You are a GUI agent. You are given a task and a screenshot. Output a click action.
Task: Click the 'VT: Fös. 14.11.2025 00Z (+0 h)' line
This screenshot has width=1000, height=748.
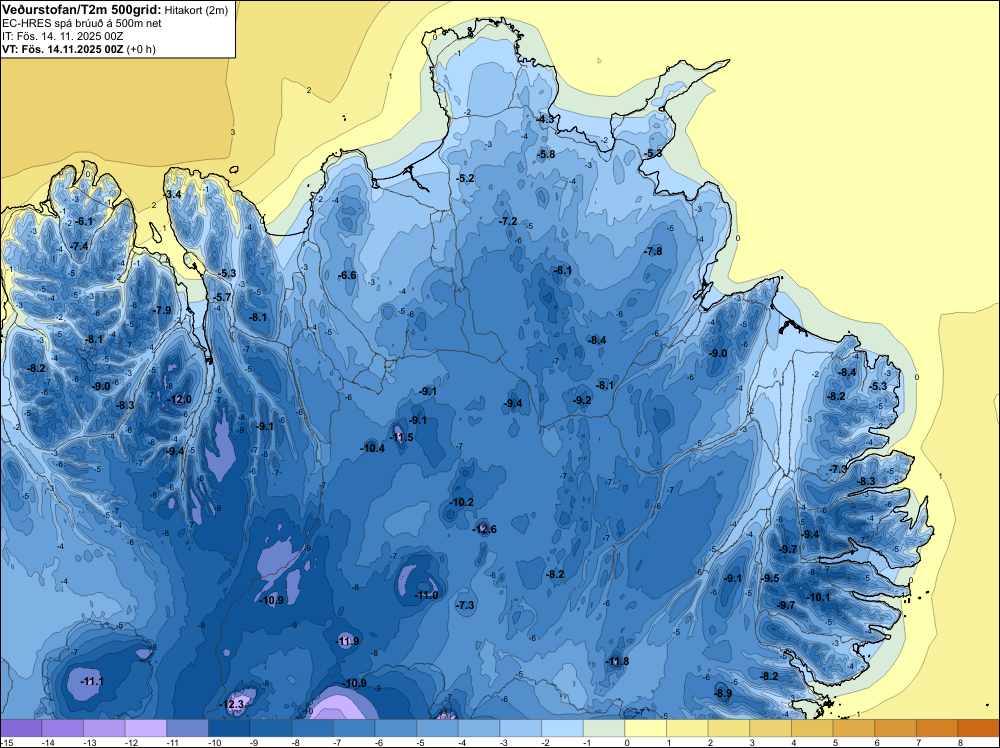[x=78, y=49]
